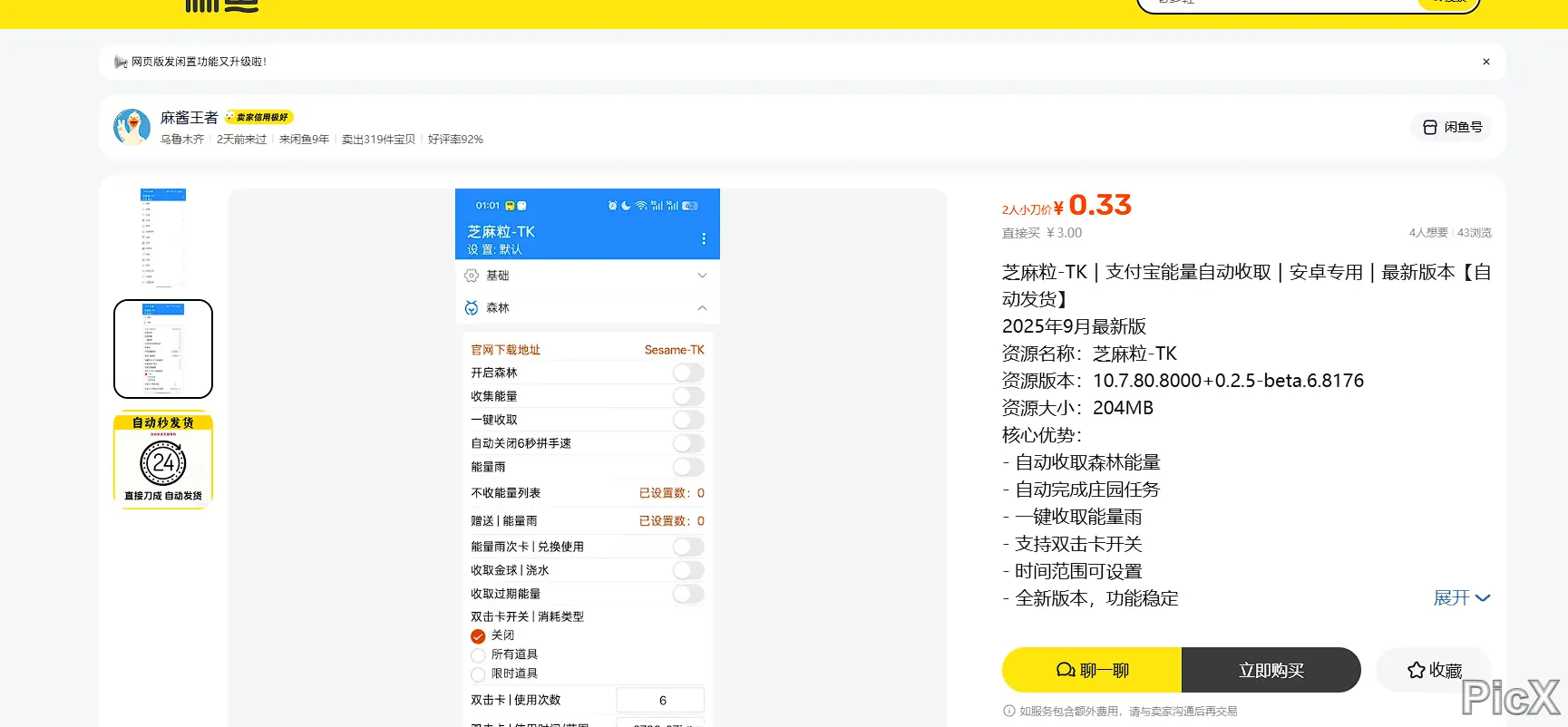The height and width of the screenshot is (727, 1568).
Task: Open seller avatar of 麻酱王者
Action: coord(132,127)
